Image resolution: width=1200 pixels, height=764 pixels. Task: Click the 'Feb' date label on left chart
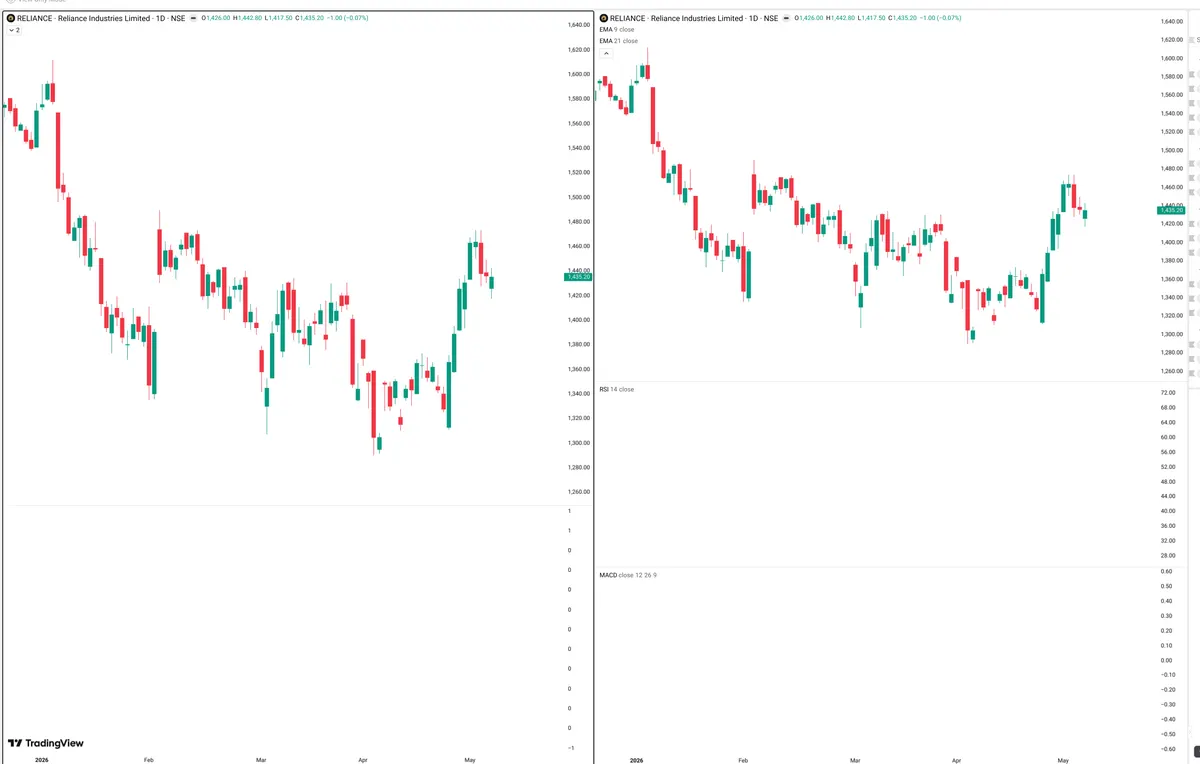[x=149, y=760]
